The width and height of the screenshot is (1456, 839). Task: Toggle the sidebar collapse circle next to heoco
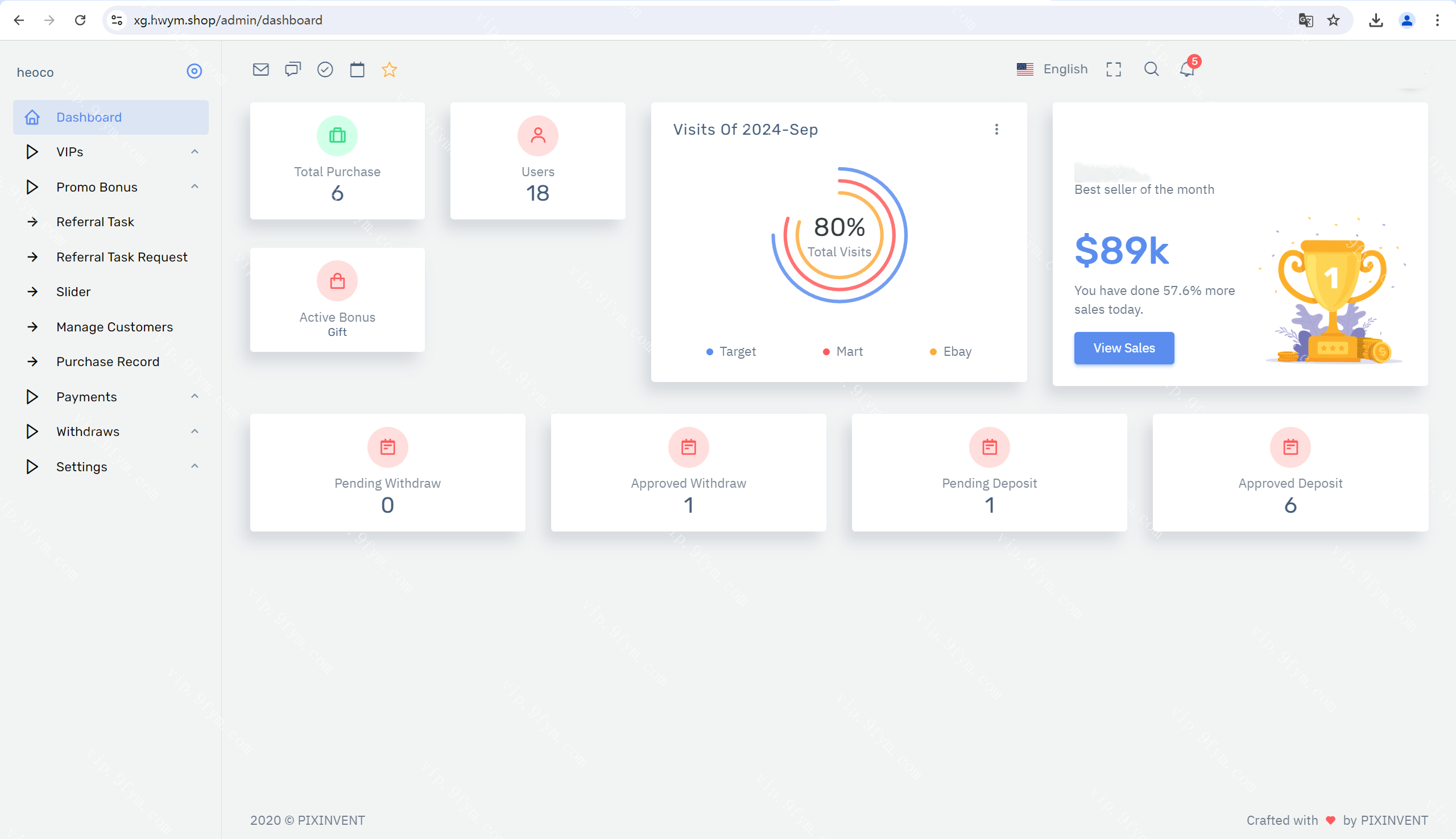click(x=195, y=71)
